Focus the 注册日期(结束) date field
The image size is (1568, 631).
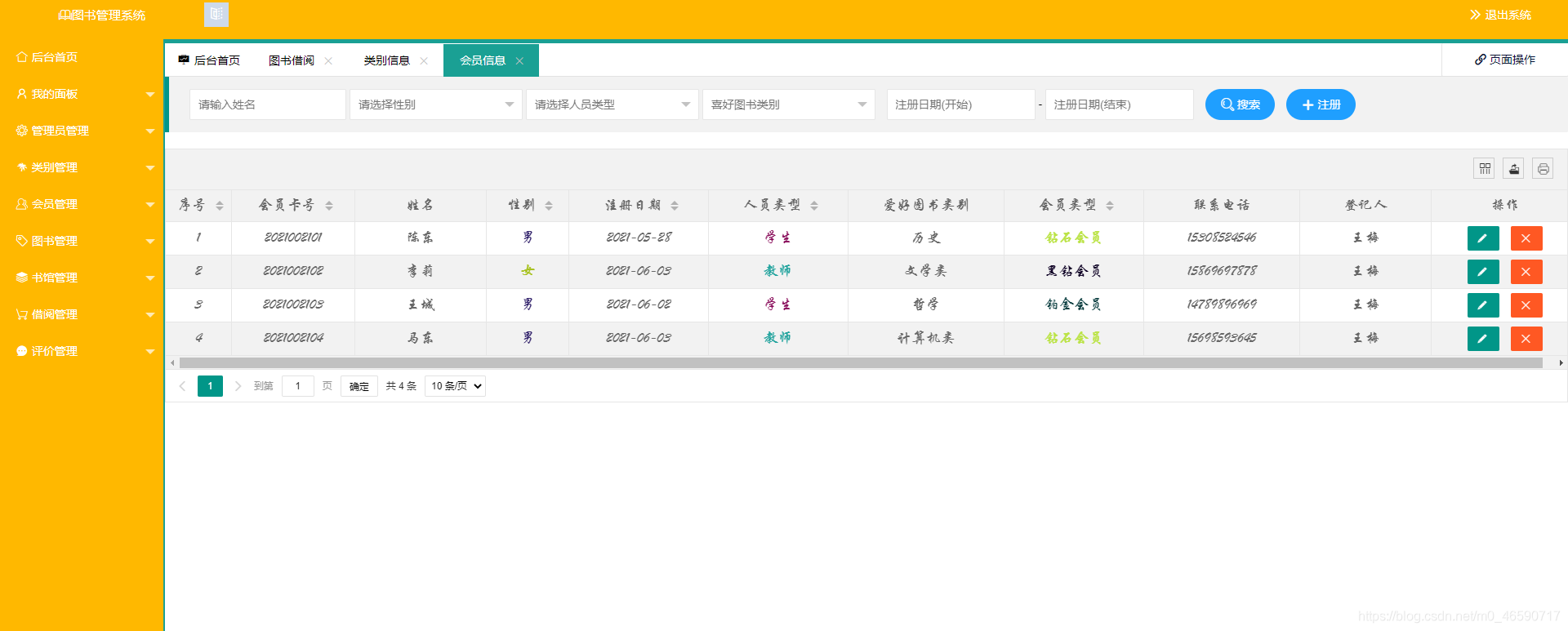tap(1120, 104)
